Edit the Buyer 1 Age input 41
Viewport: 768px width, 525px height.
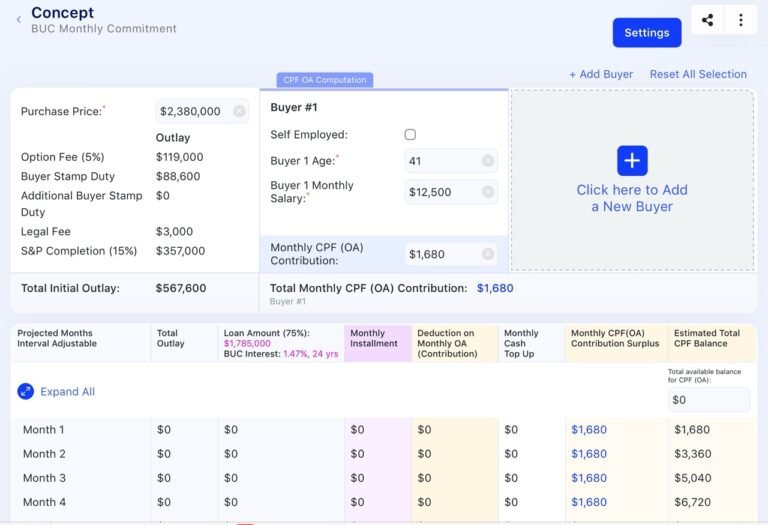tap(451, 161)
